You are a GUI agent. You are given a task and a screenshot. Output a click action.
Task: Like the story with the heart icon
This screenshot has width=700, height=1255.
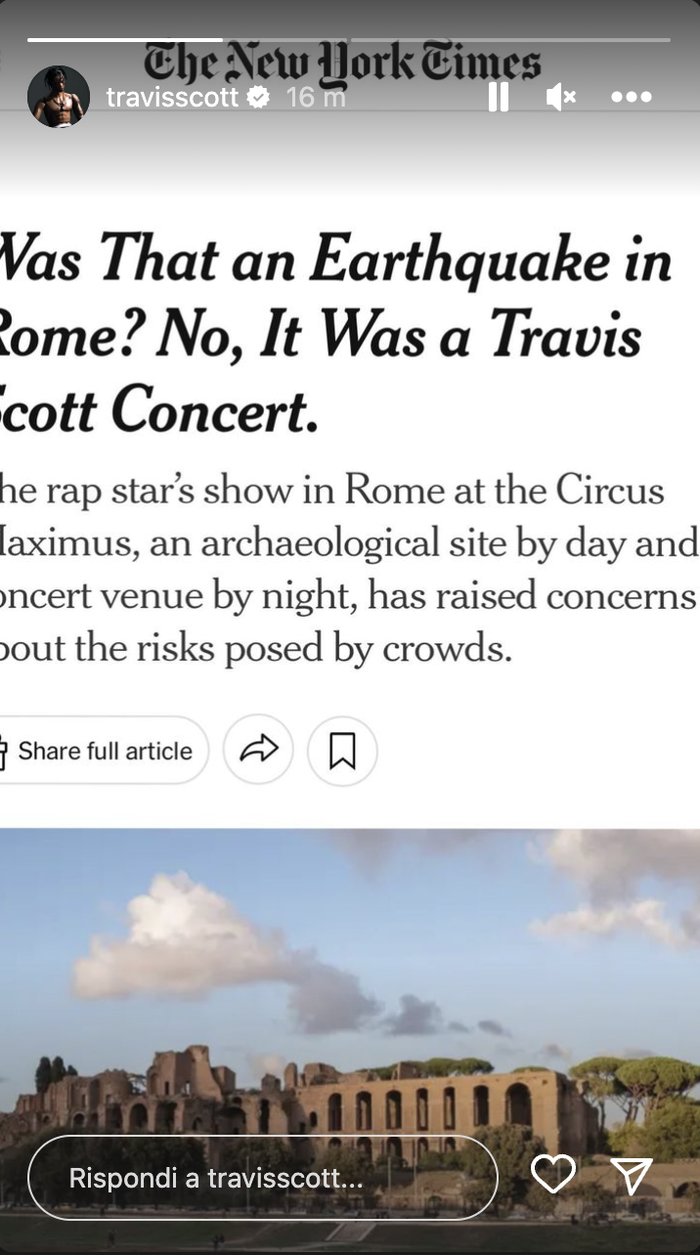[553, 1174]
